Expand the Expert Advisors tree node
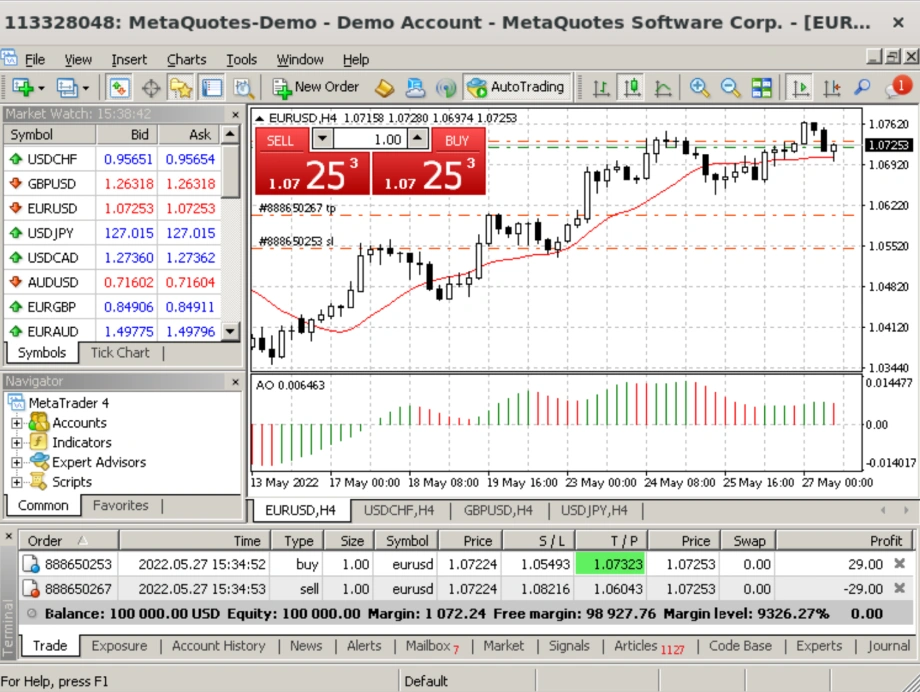The height and width of the screenshot is (692, 920). pyautogui.click(x=17, y=463)
